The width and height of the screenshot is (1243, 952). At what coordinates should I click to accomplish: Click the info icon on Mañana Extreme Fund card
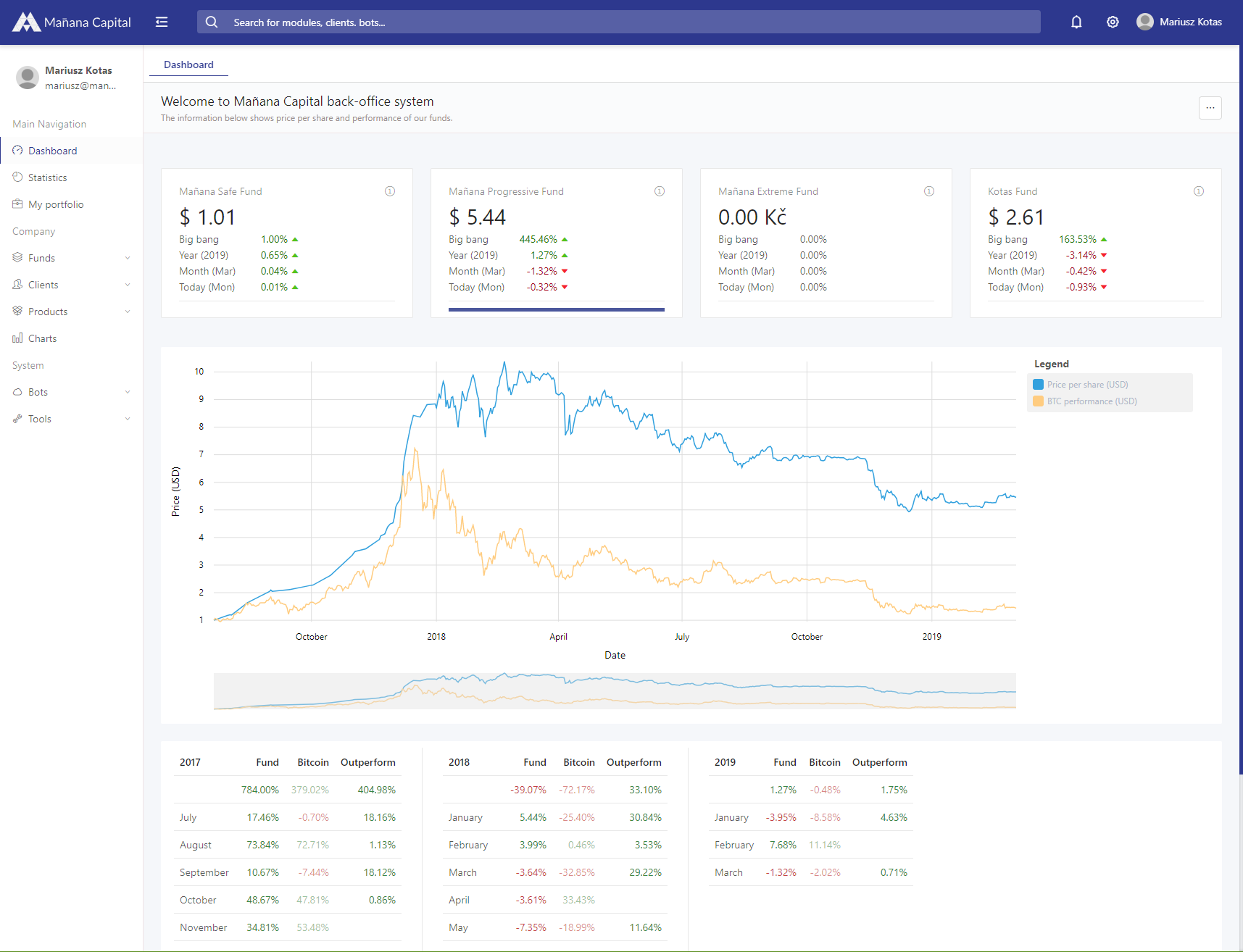(929, 191)
